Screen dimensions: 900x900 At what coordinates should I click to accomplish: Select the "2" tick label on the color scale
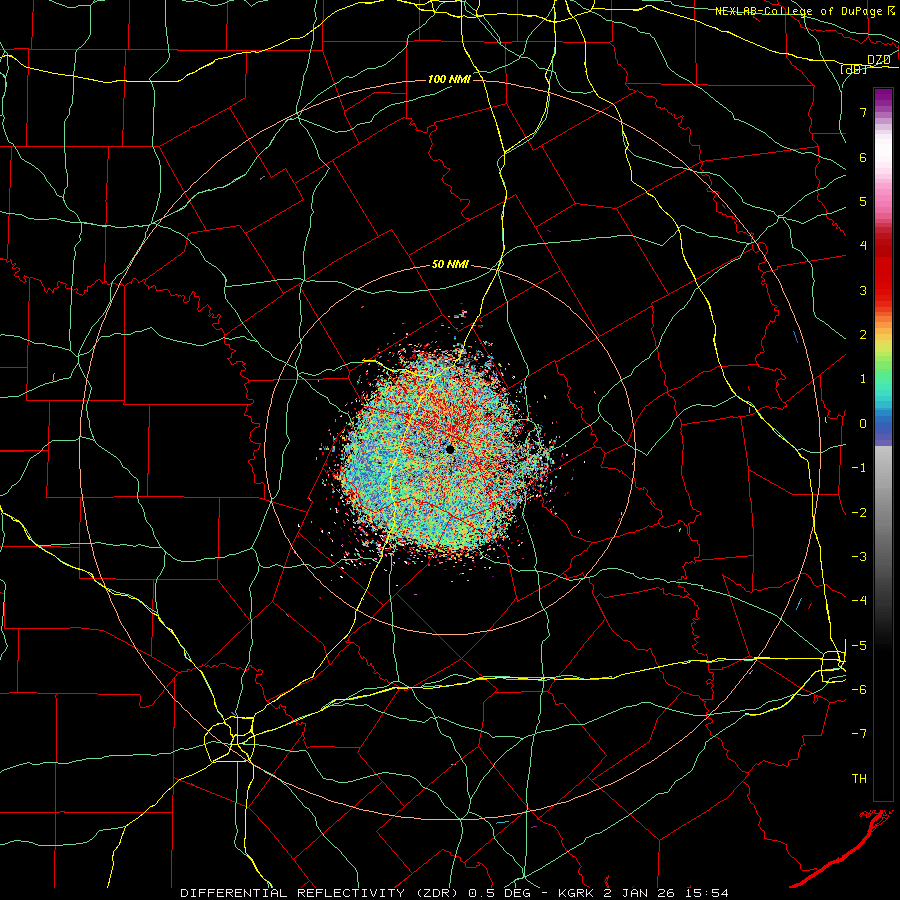[863, 335]
